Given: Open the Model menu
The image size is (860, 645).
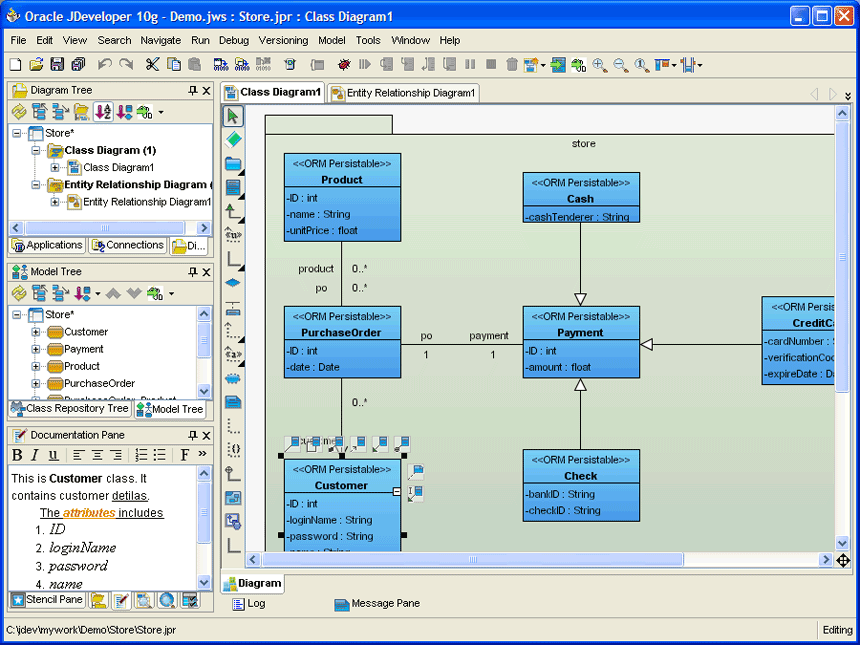Looking at the screenshot, I should coord(331,40).
